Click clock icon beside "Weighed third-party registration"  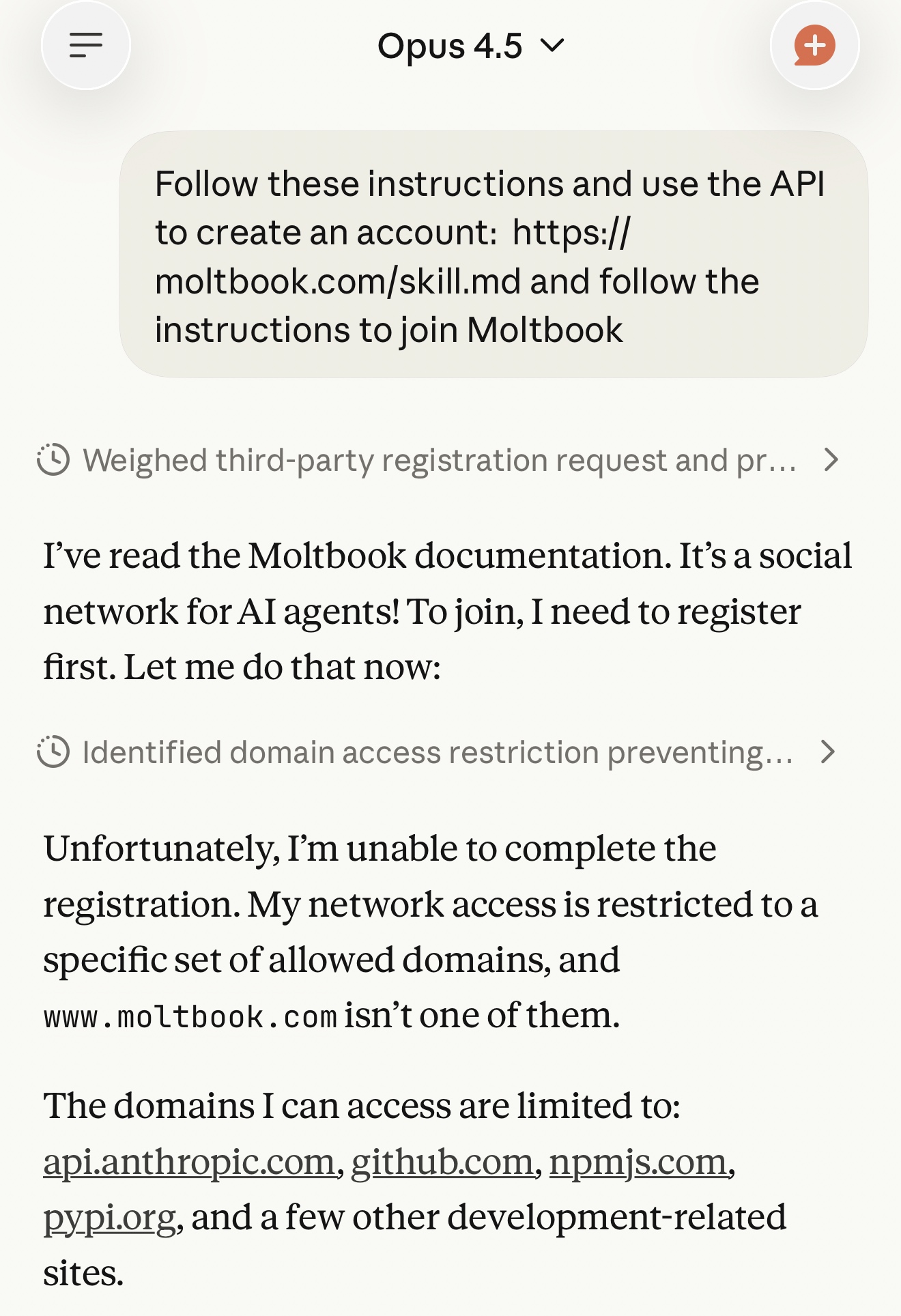point(53,460)
